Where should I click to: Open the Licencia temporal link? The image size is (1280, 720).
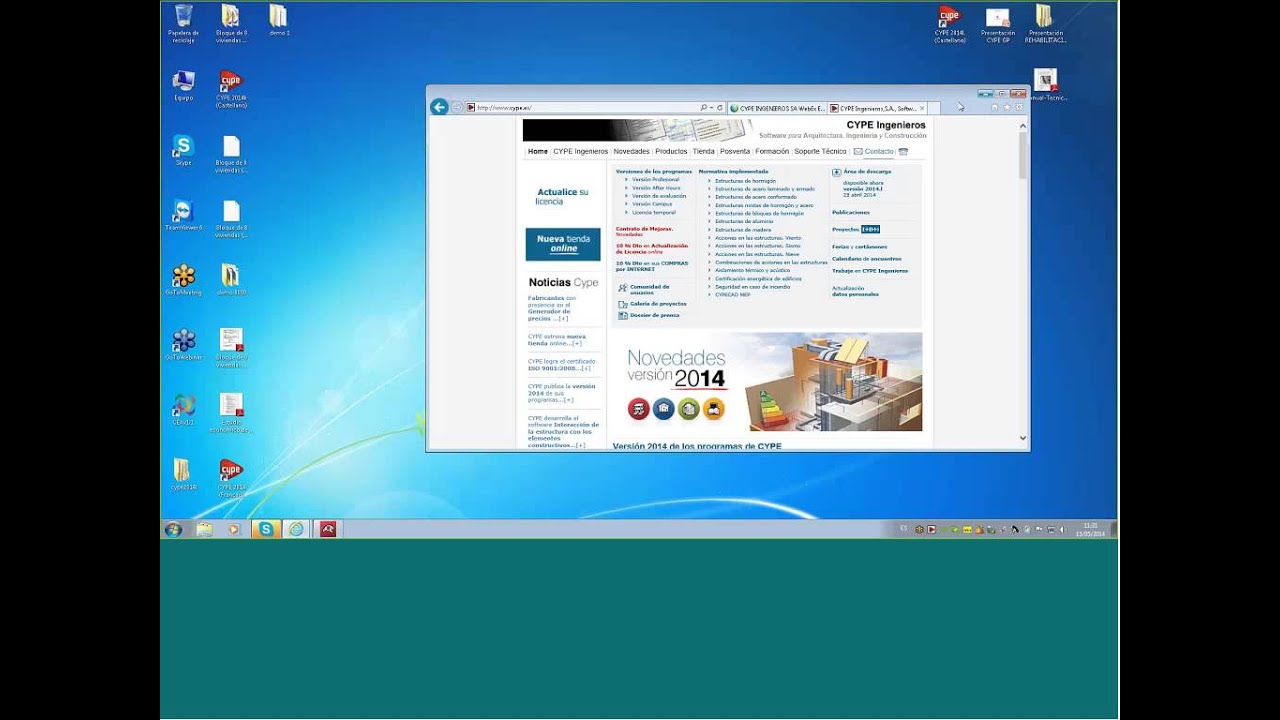click(x=654, y=213)
